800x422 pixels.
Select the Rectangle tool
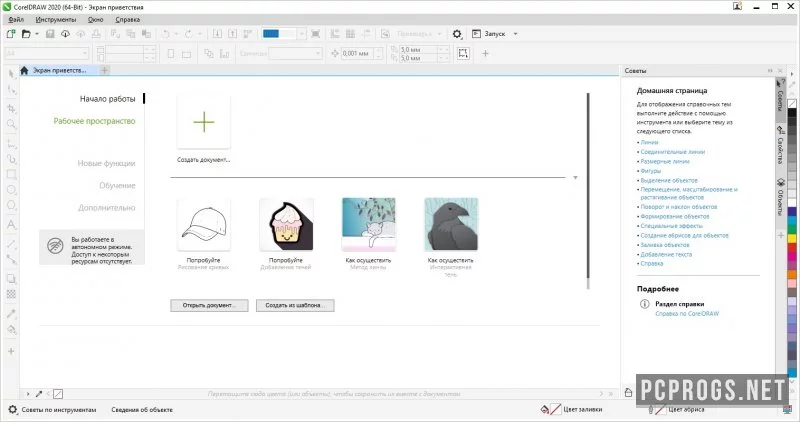pyautogui.click(x=11, y=175)
